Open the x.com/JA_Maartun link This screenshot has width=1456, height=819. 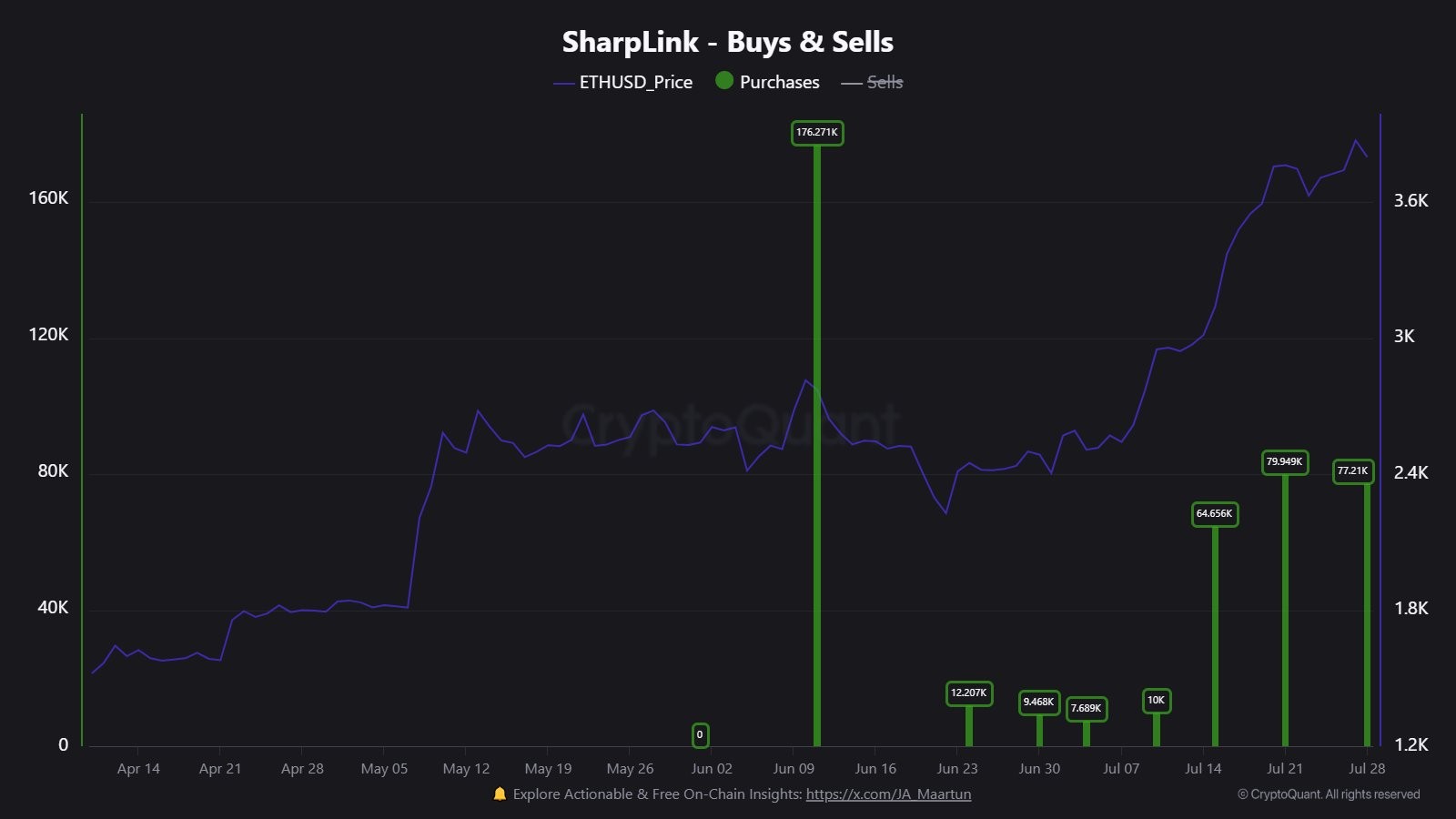(x=888, y=794)
